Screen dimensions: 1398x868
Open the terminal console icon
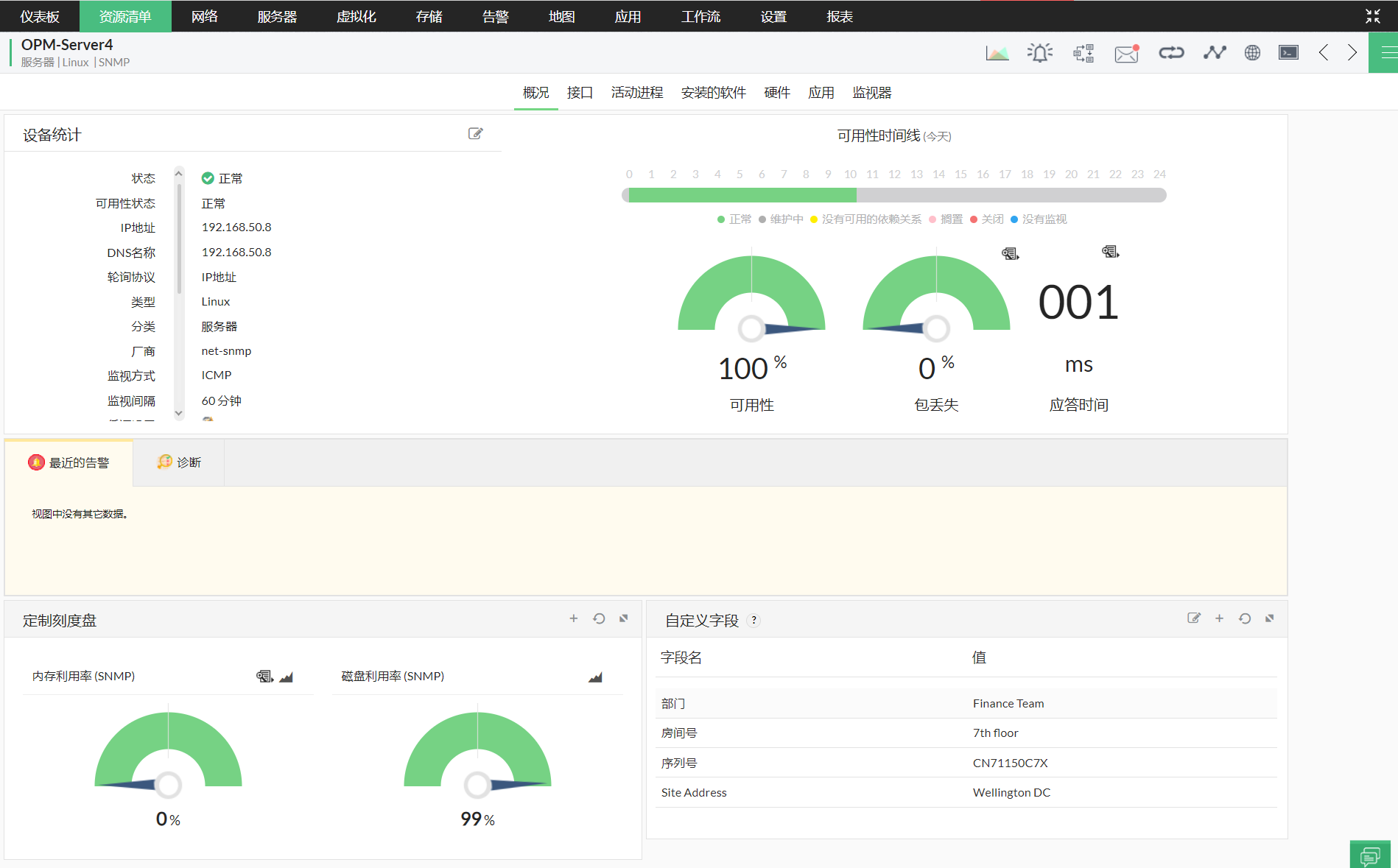coord(1289,52)
